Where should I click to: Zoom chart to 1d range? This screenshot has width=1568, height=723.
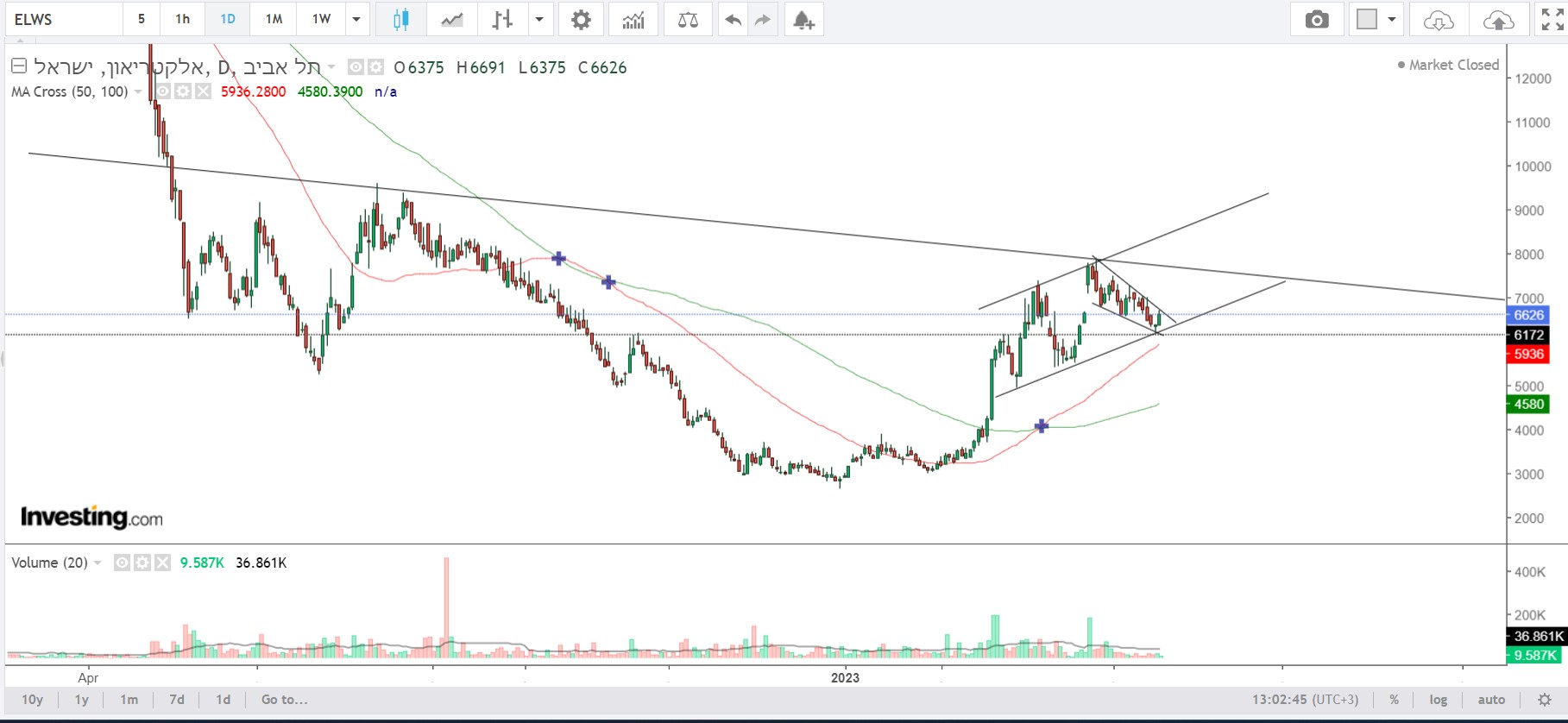(224, 700)
